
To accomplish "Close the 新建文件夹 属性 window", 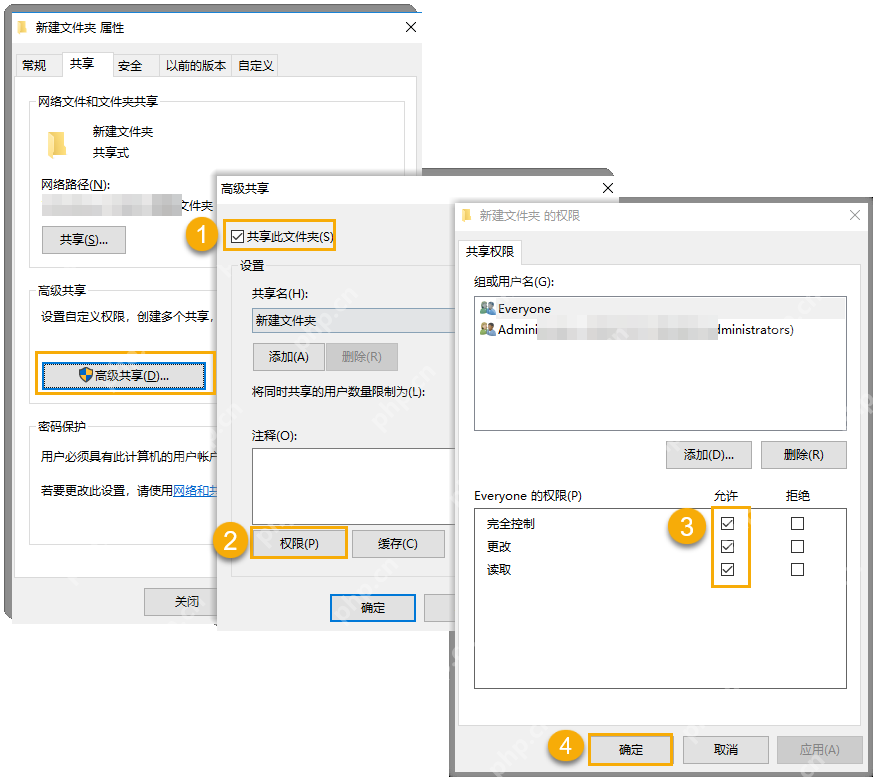I will pyautogui.click(x=411, y=27).
